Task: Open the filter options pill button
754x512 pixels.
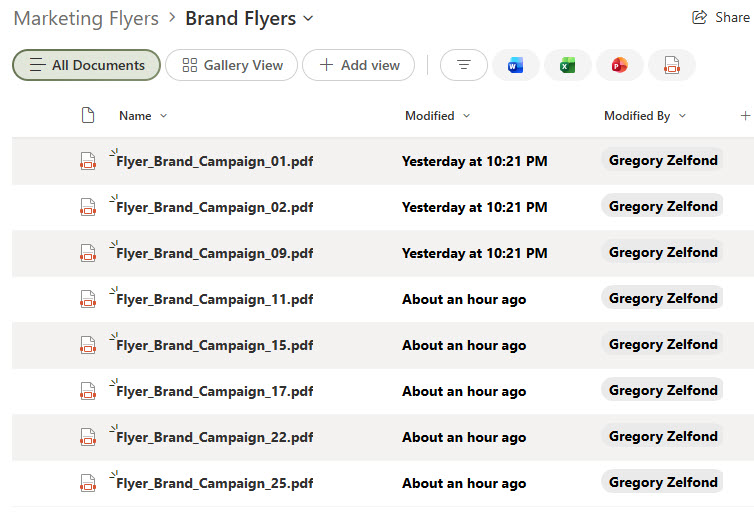Action: [x=463, y=65]
